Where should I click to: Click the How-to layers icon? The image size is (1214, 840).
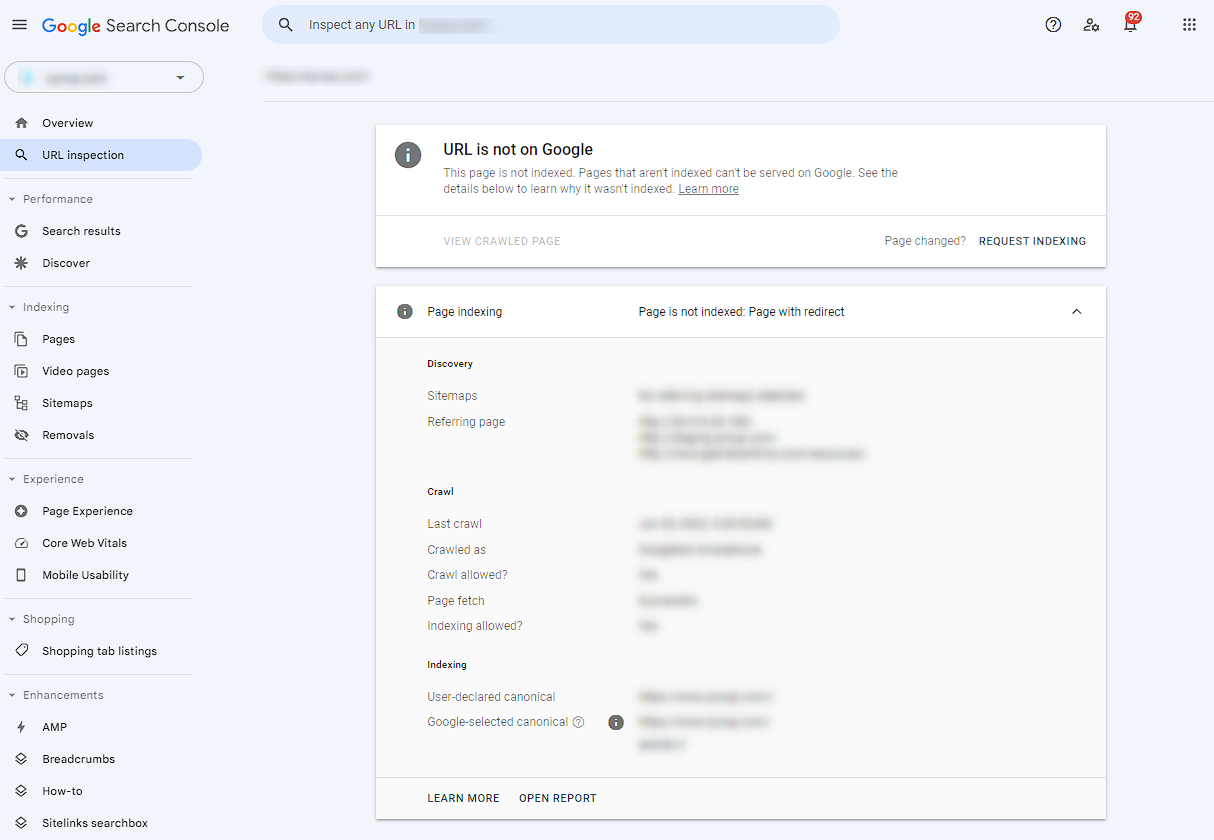click(22, 791)
